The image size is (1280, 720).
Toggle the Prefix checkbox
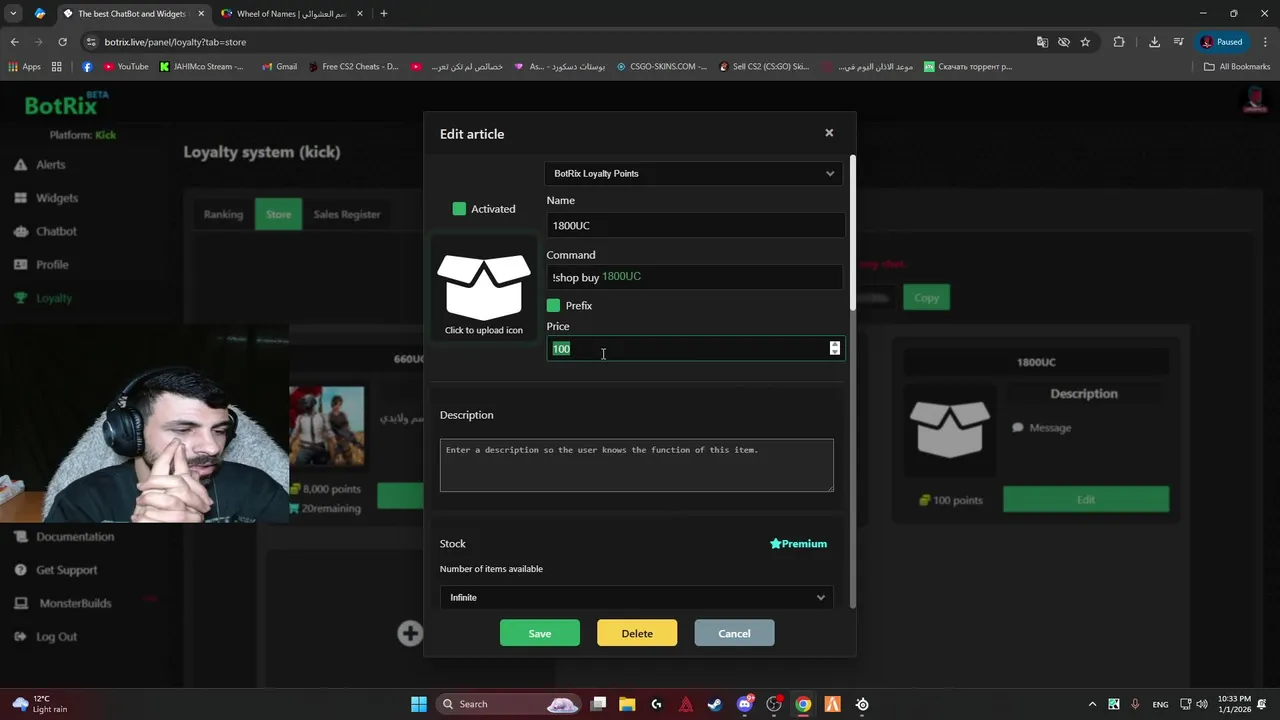553,305
